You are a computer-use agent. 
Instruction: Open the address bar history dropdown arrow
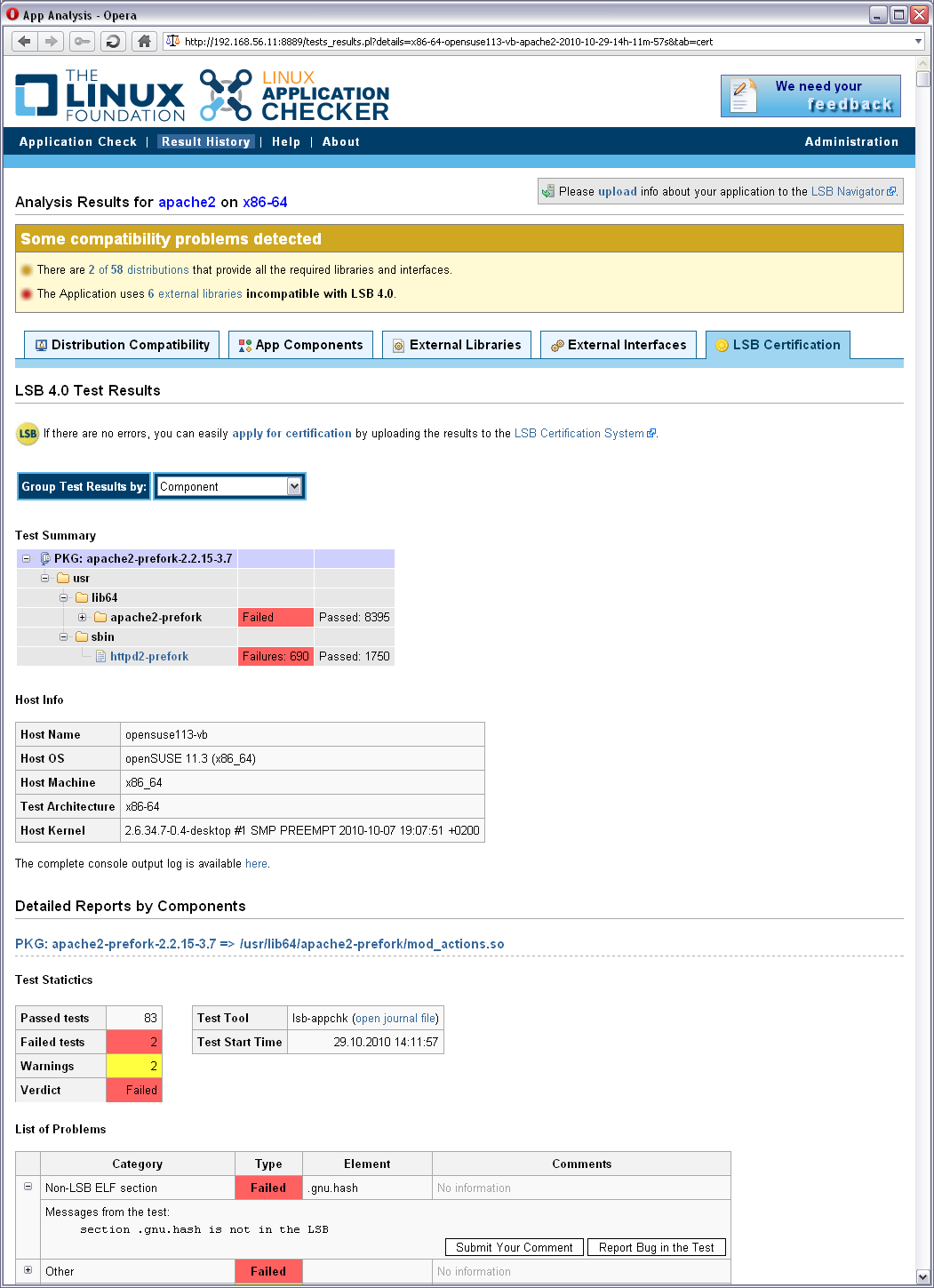click(x=918, y=41)
